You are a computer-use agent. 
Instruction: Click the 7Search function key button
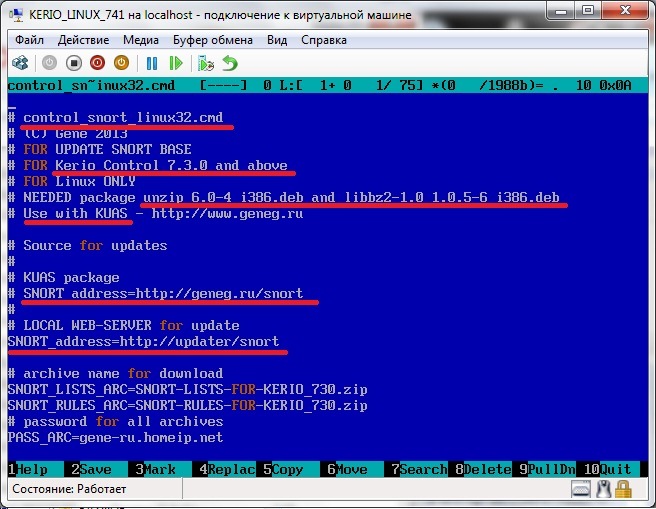[x=418, y=469]
